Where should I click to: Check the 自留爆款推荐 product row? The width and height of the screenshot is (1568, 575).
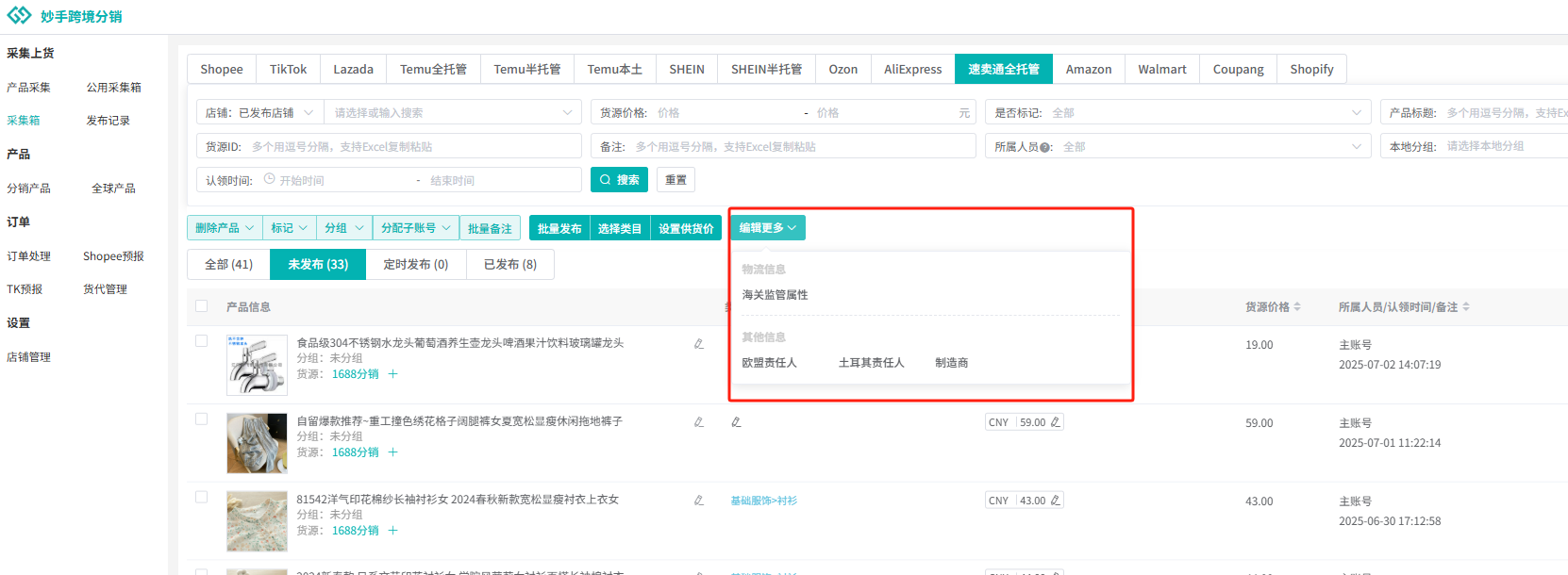click(x=201, y=419)
